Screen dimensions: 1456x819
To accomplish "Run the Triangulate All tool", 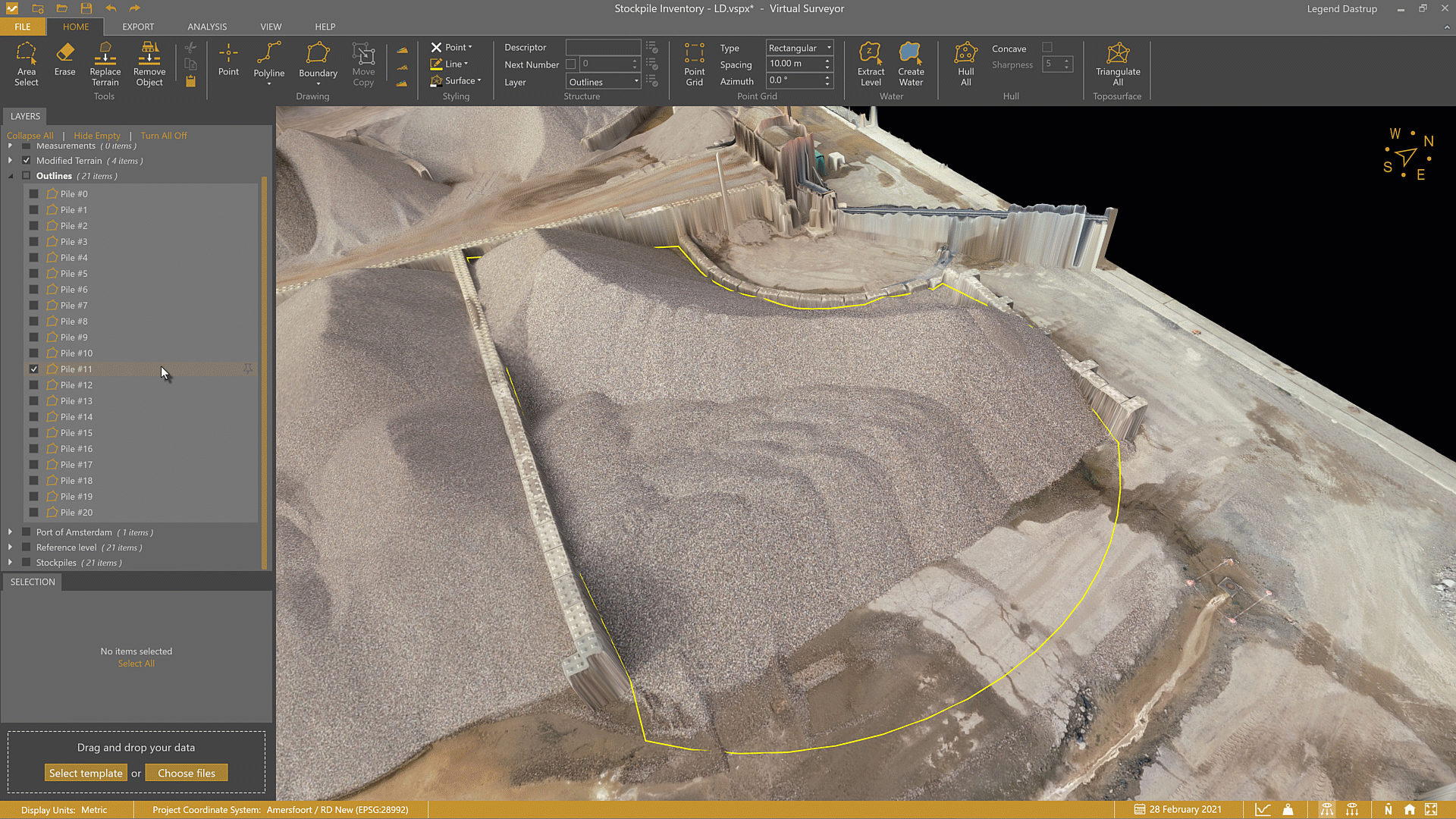I will point(1117,64).
